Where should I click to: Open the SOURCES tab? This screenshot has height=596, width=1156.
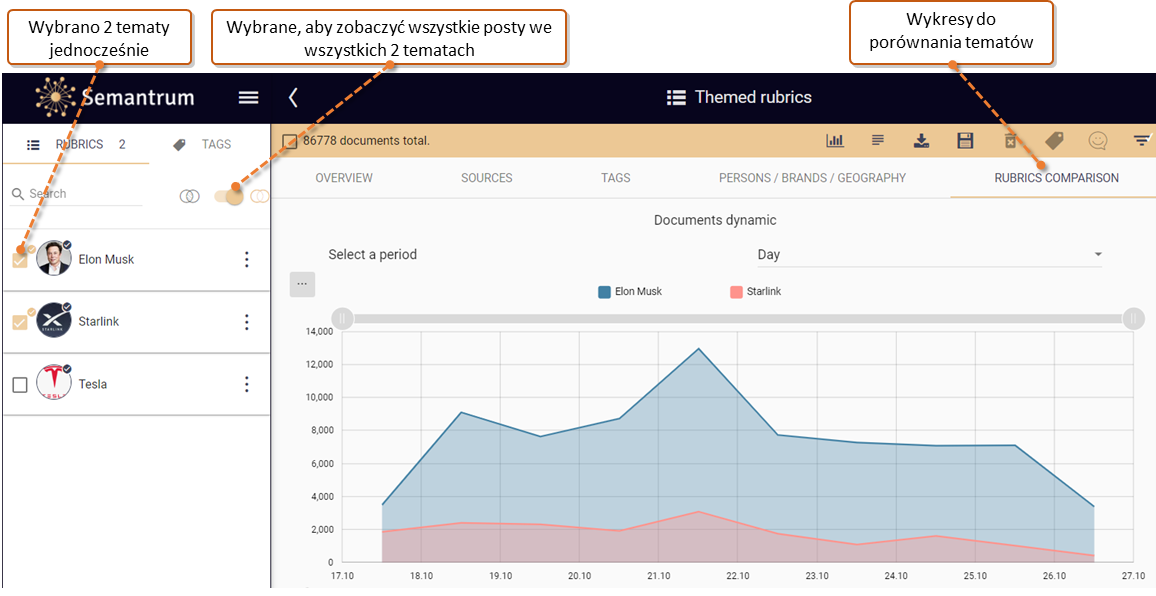click(x=487, y=178)
